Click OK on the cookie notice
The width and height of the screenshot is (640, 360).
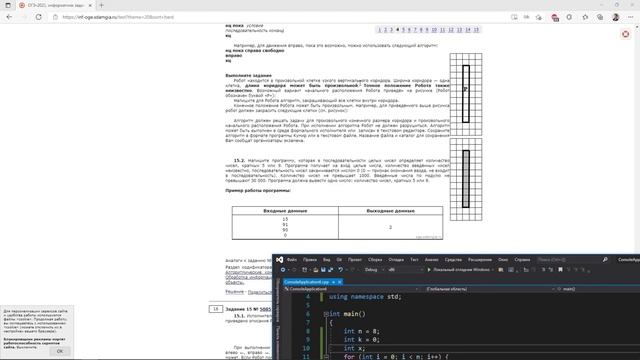[x=60, y=351]
